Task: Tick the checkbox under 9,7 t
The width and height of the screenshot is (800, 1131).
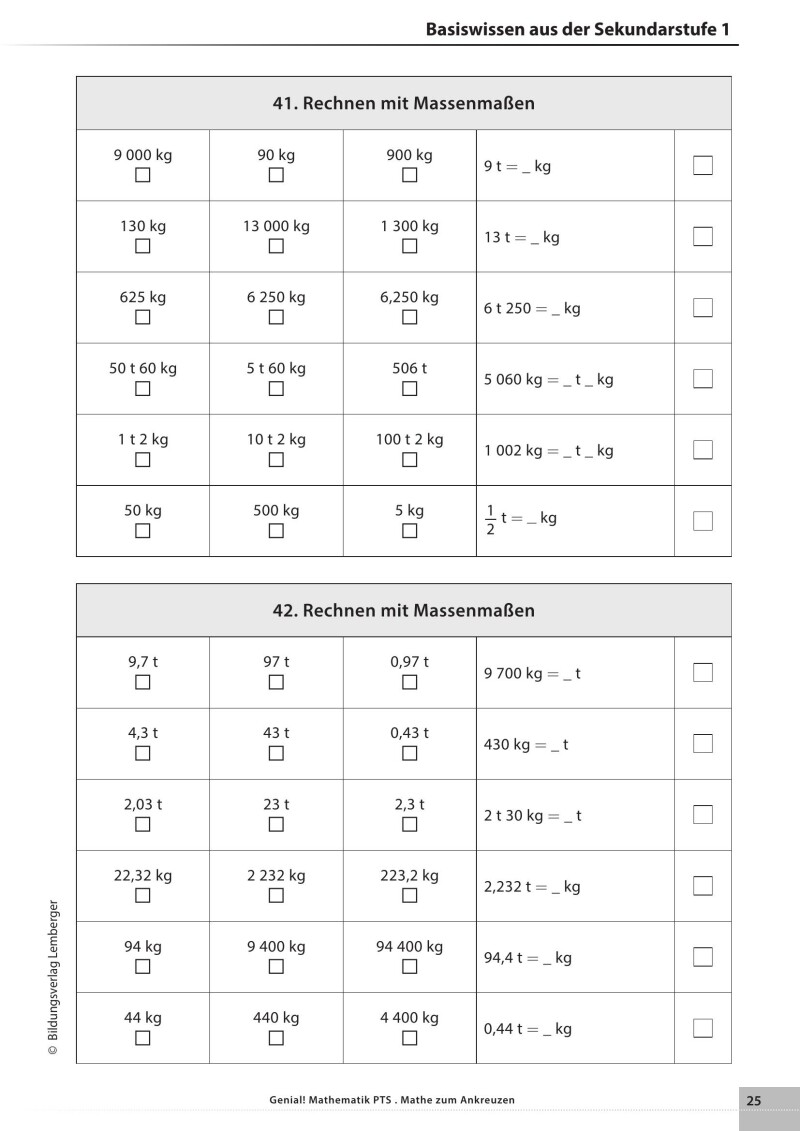Action: [x=143, y=682]
